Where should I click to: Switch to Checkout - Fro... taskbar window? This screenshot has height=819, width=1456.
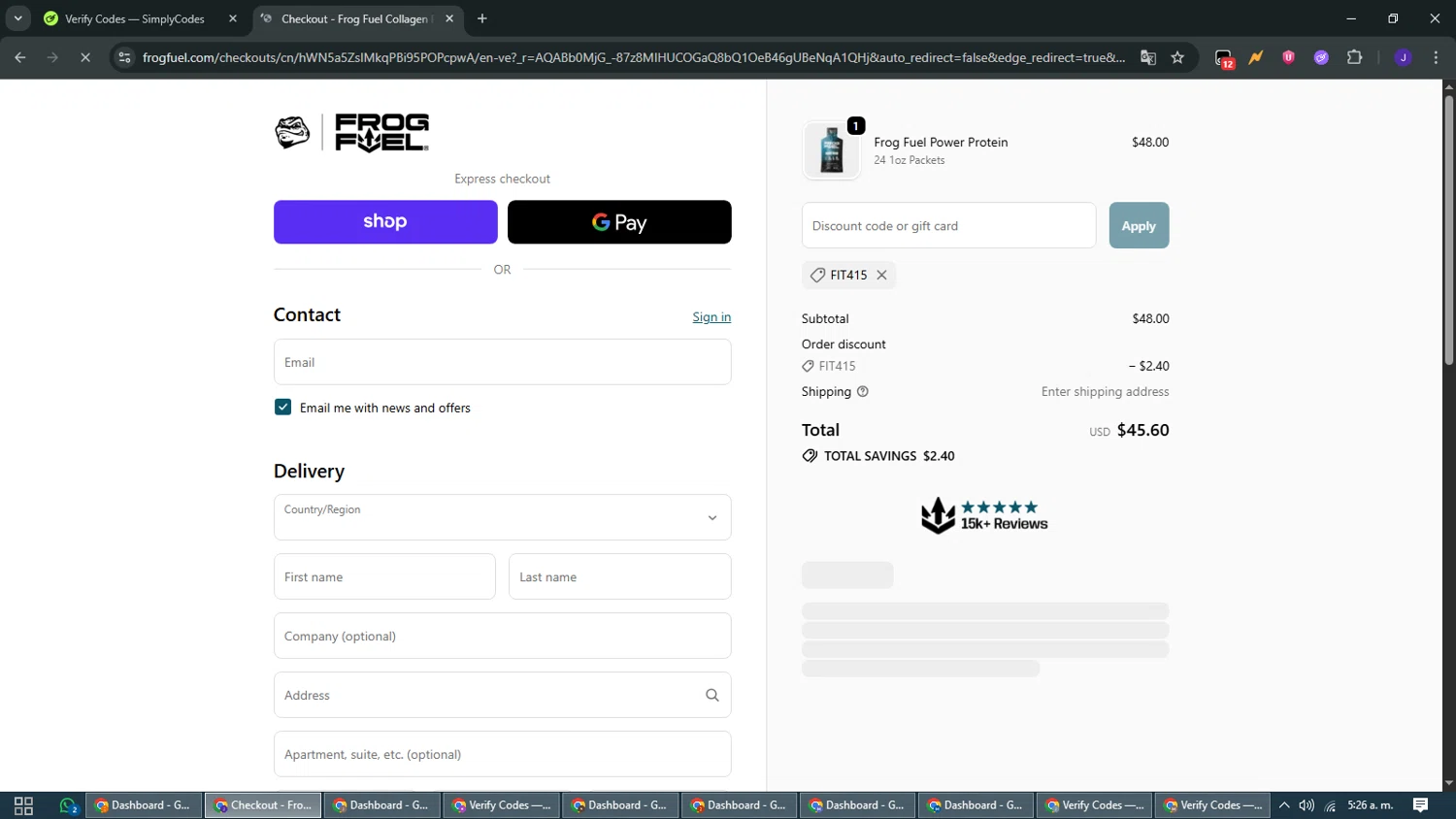click(263, 805)
